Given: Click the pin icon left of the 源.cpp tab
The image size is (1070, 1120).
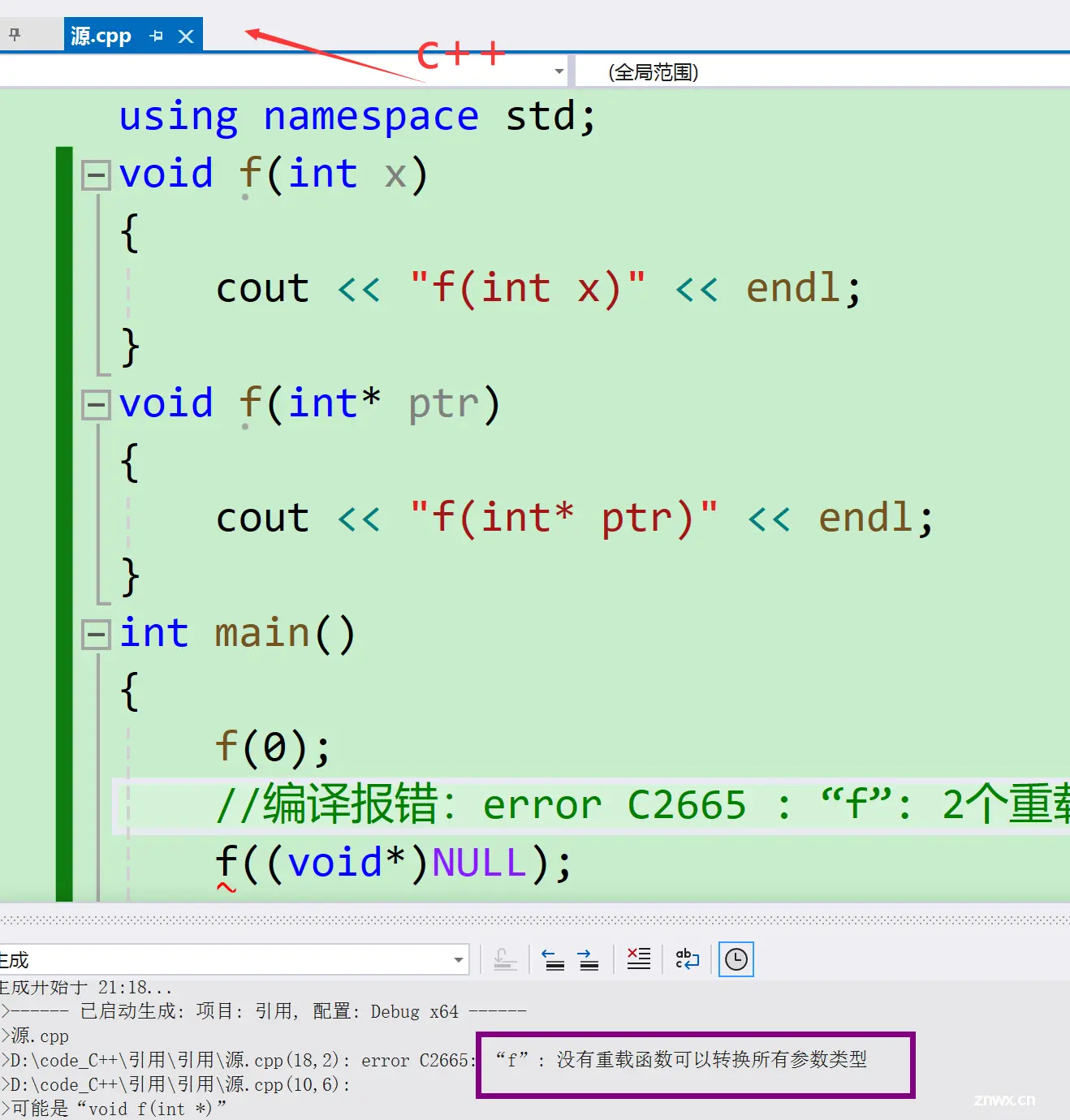Looking at the screenshot, I should coord(15,35).
